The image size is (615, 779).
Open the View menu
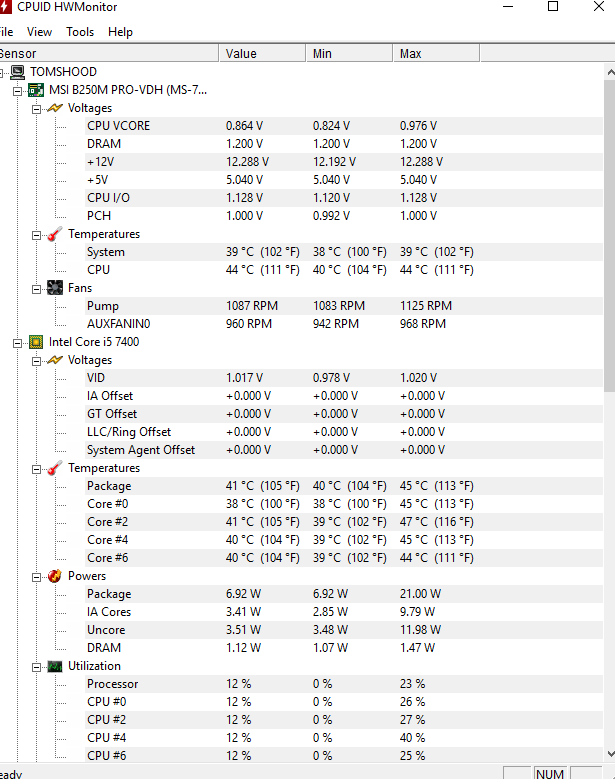pos(40,32)
